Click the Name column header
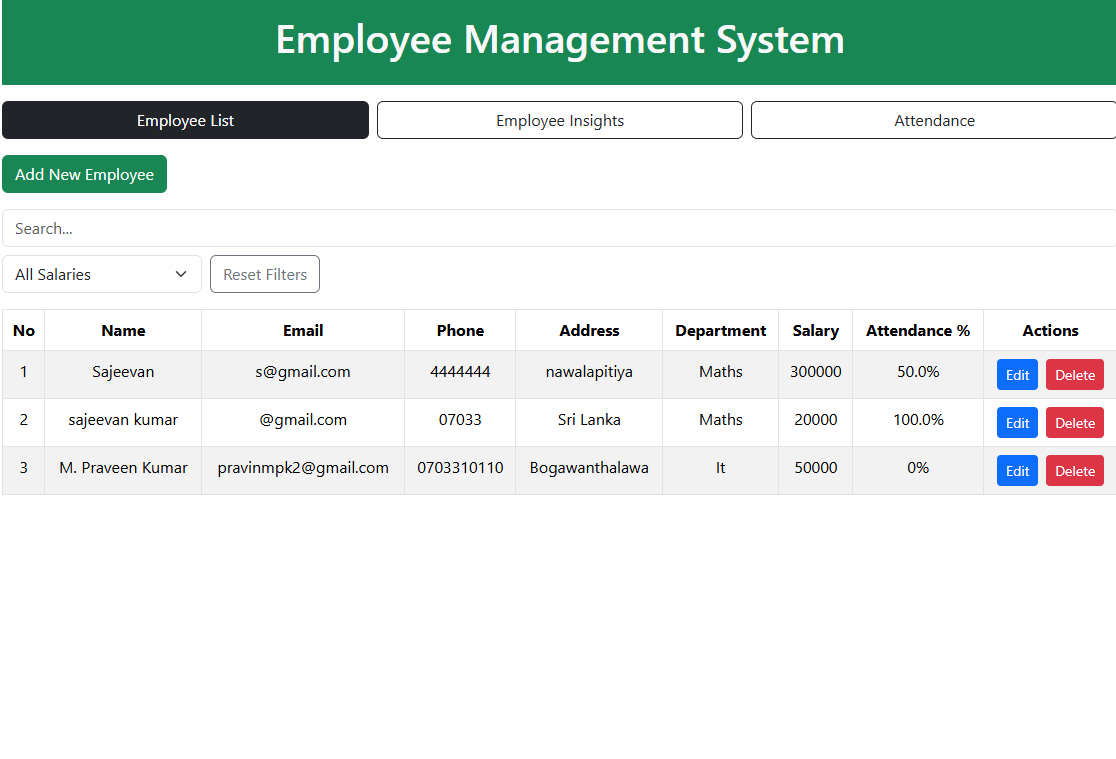 123,330
